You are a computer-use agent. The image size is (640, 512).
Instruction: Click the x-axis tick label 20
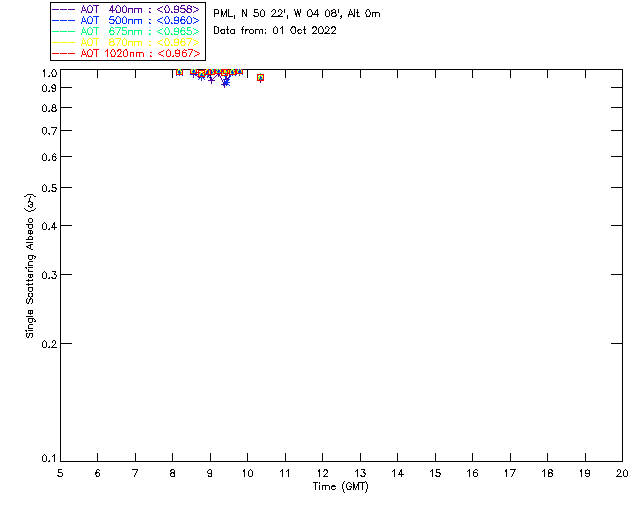622,473
